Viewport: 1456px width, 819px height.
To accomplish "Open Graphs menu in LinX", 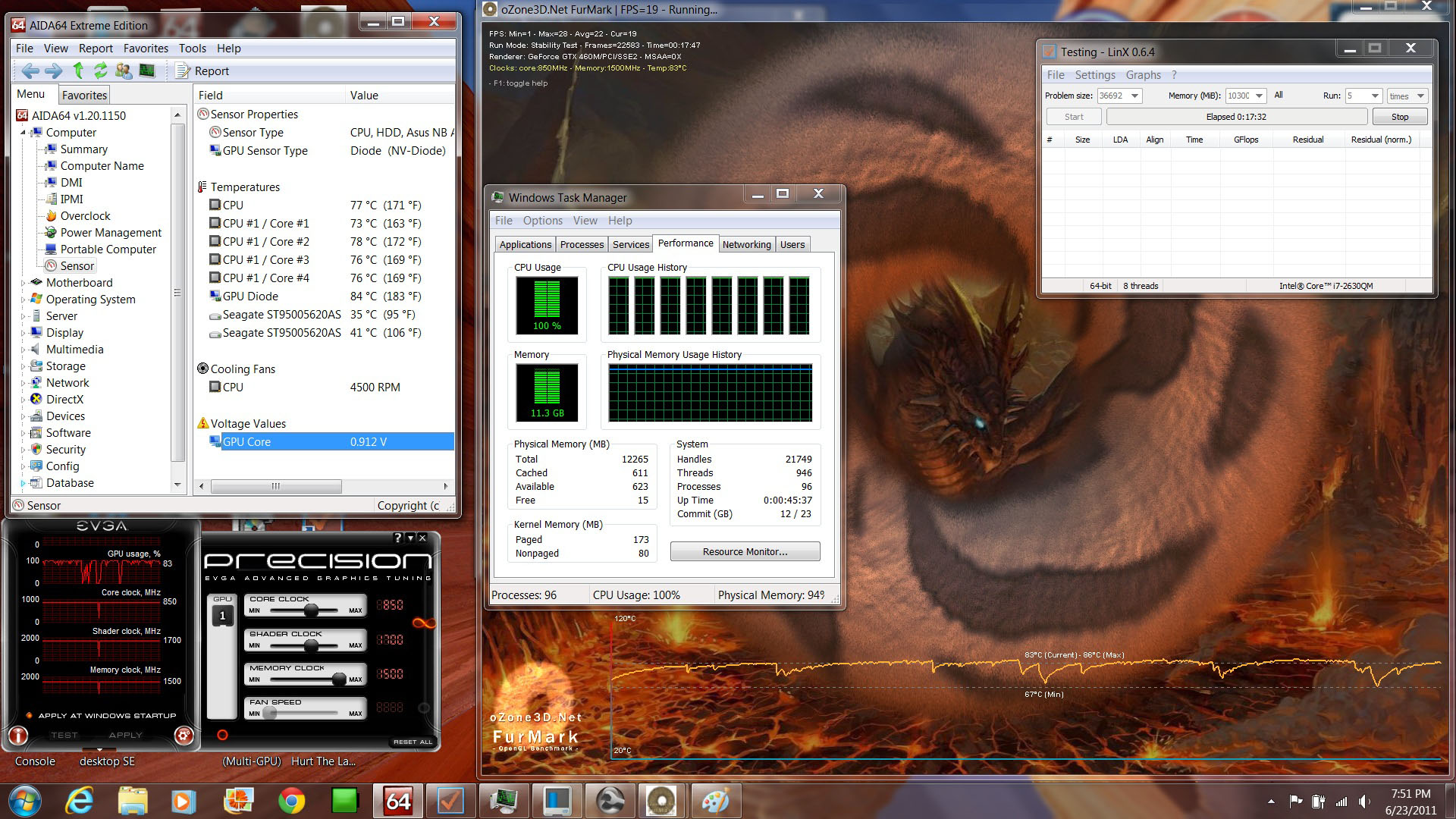I will tap(1143, 74).
